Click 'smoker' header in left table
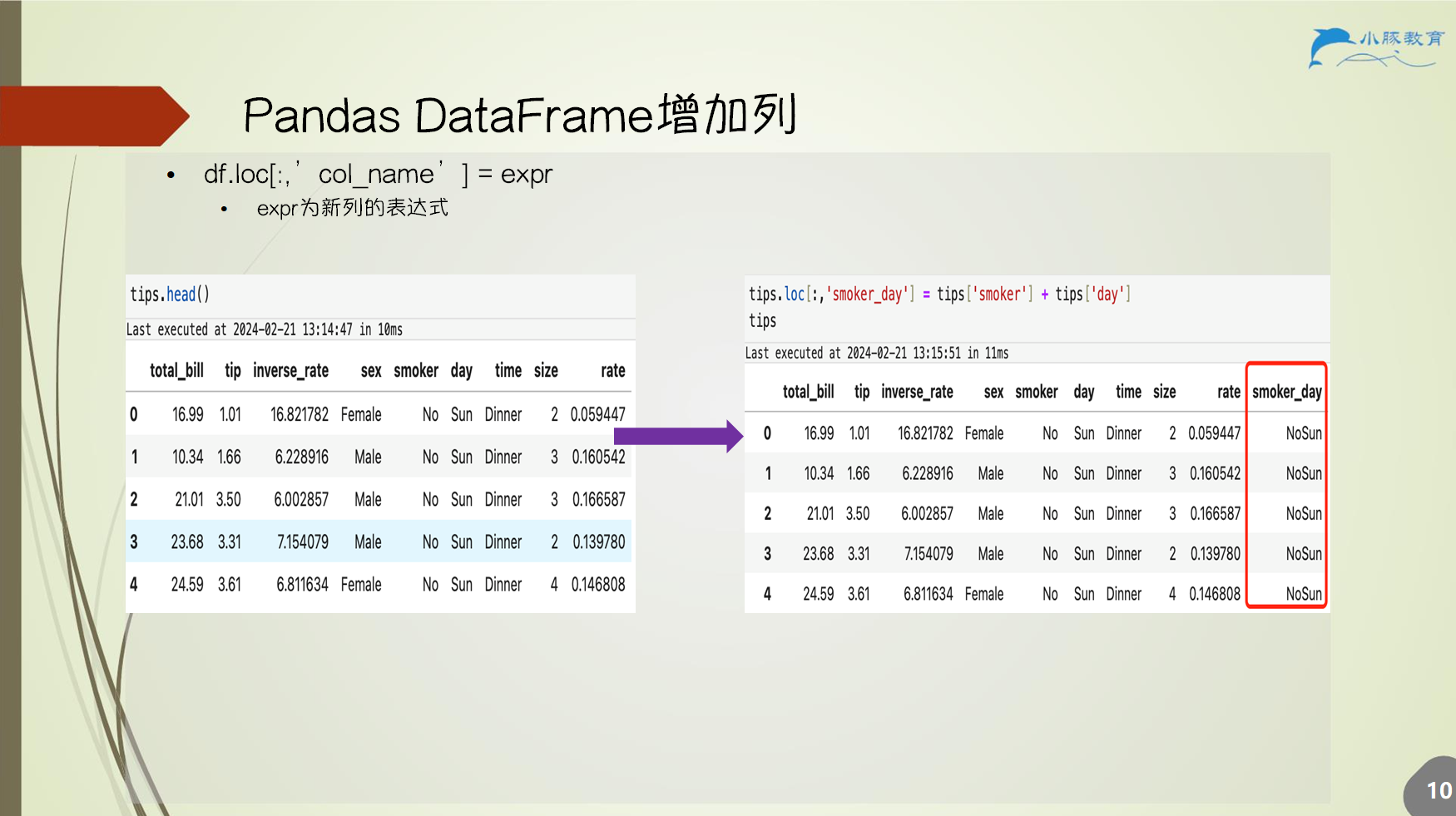This screenshot has width=1456, height=816. (x=416, y=370)
